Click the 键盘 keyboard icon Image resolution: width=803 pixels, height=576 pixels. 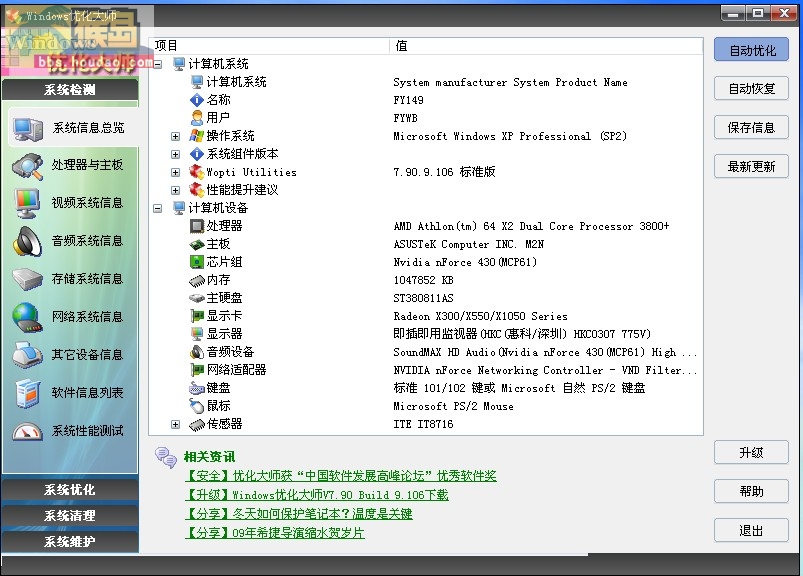(197, 388)
